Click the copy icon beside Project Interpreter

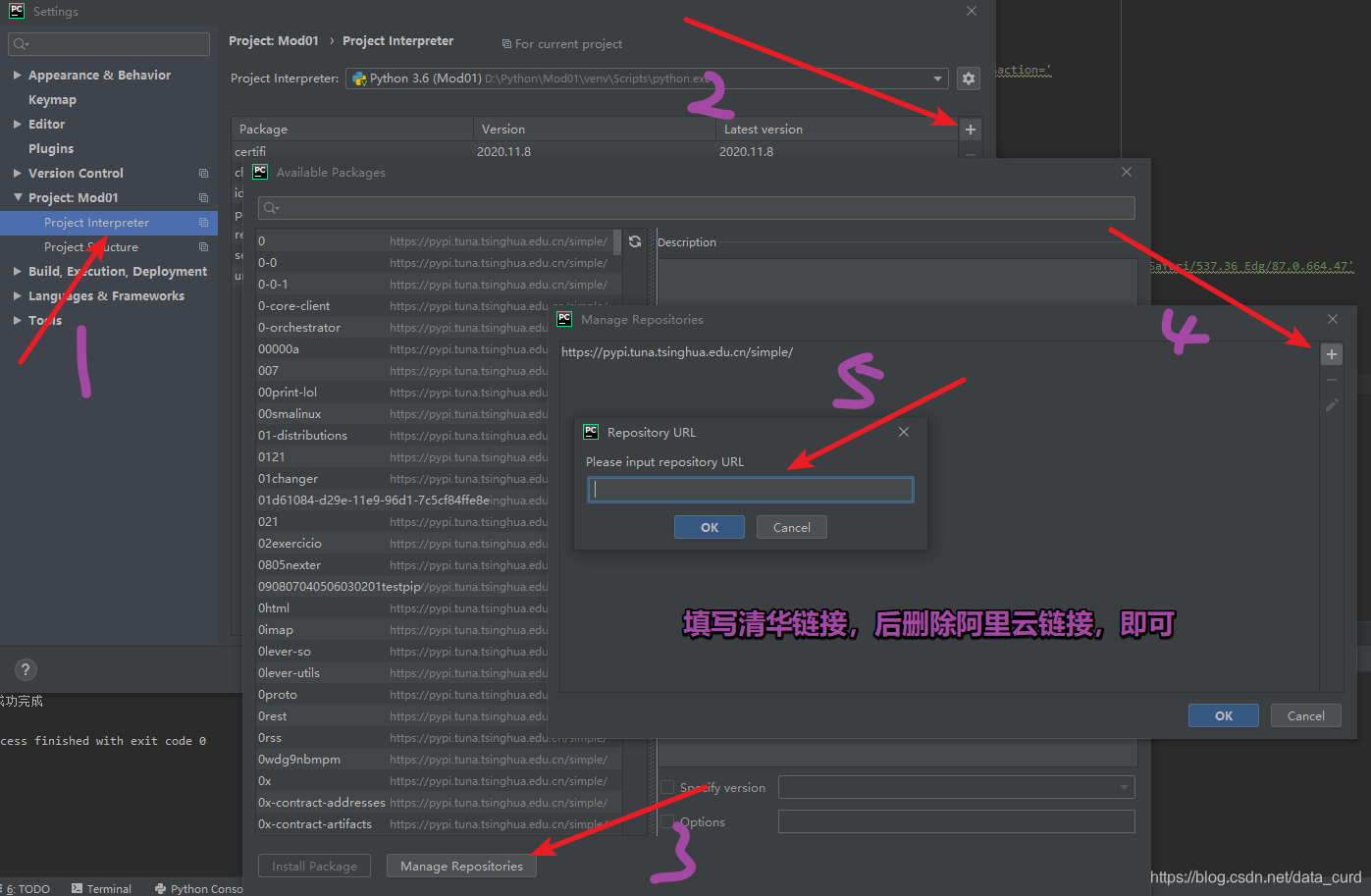click(x=203, y=223)
